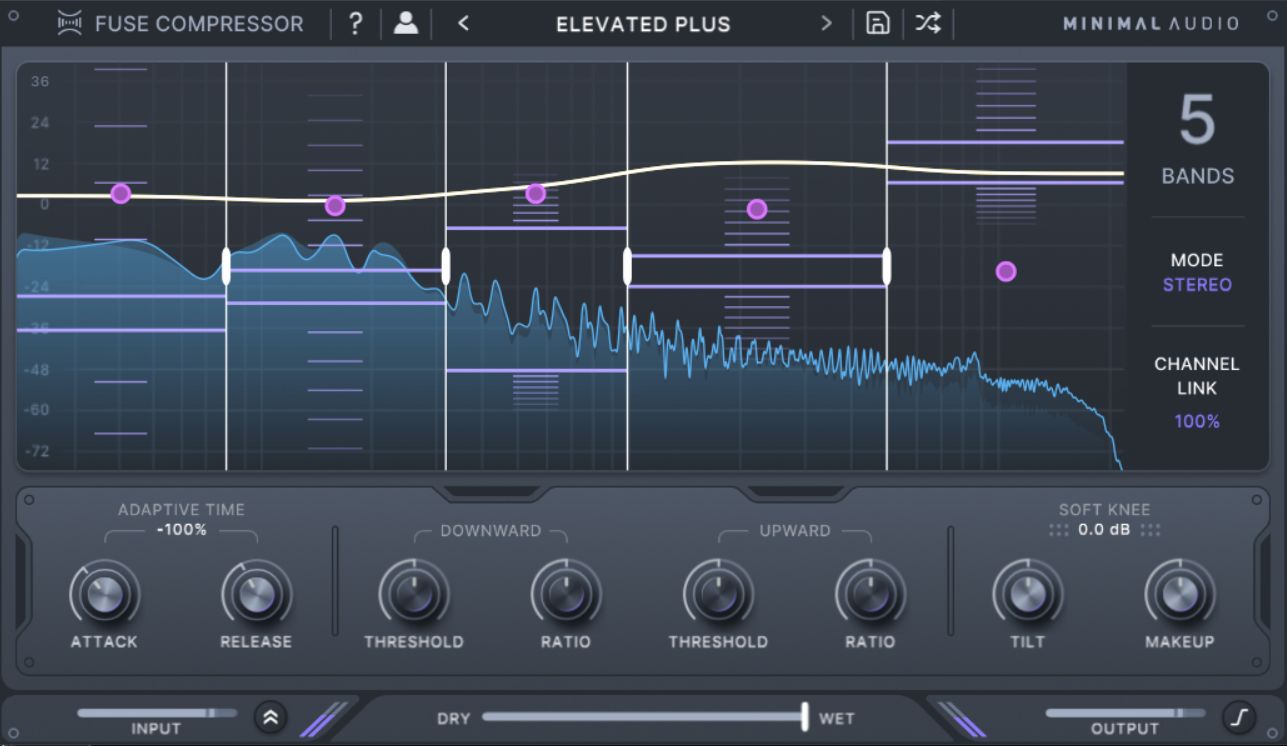Click the WET label
Screen dimensions: 1287x746
(x=837, y=718)
